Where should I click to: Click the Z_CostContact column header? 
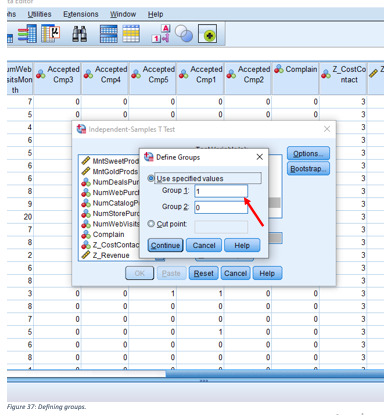coord(343,78)
